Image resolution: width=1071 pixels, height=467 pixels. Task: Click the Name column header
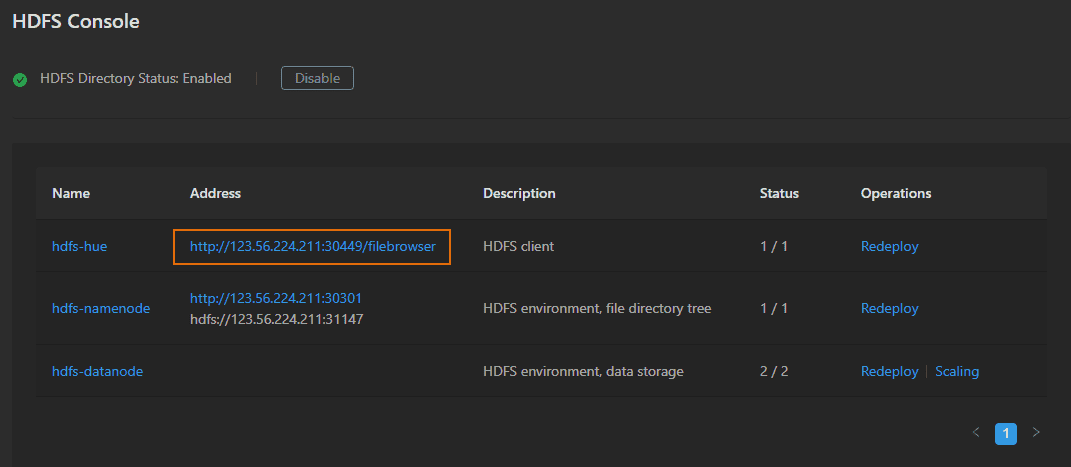(71, 193)
